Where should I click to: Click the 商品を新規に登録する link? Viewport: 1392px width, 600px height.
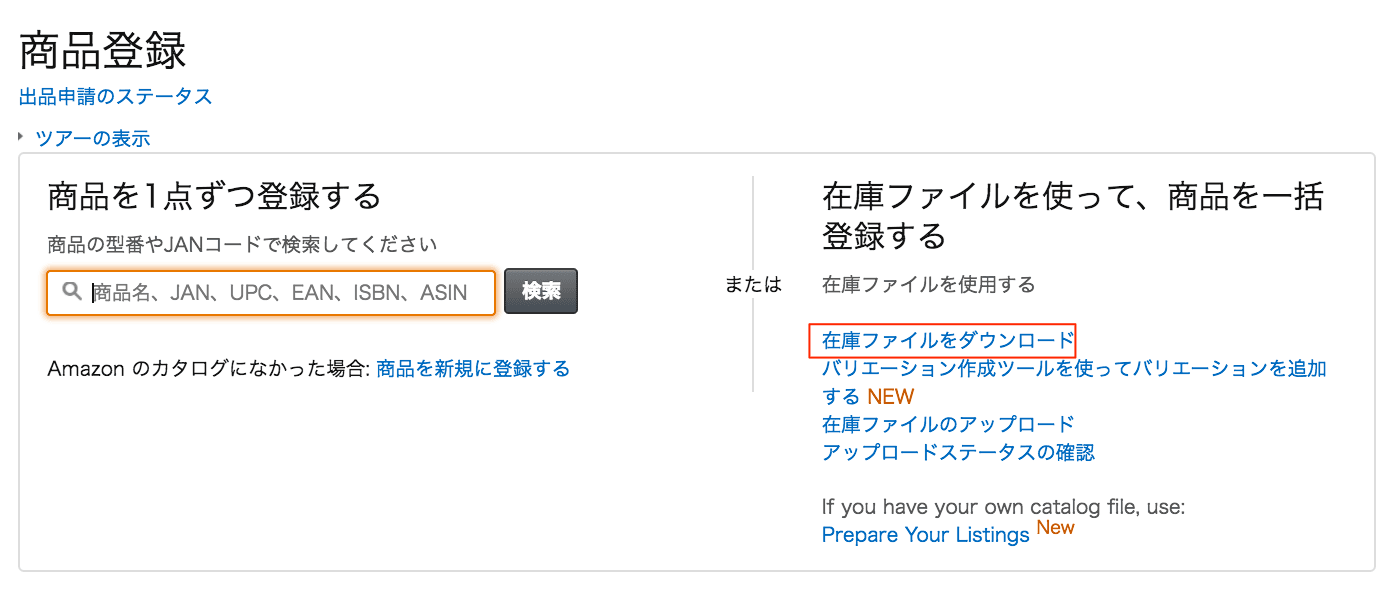[473, 369]
